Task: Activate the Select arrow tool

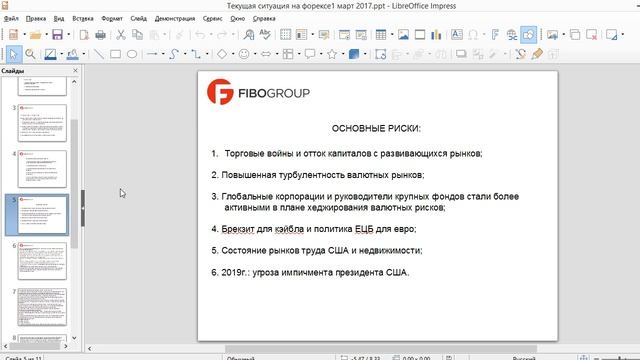Action: [14, 54]
